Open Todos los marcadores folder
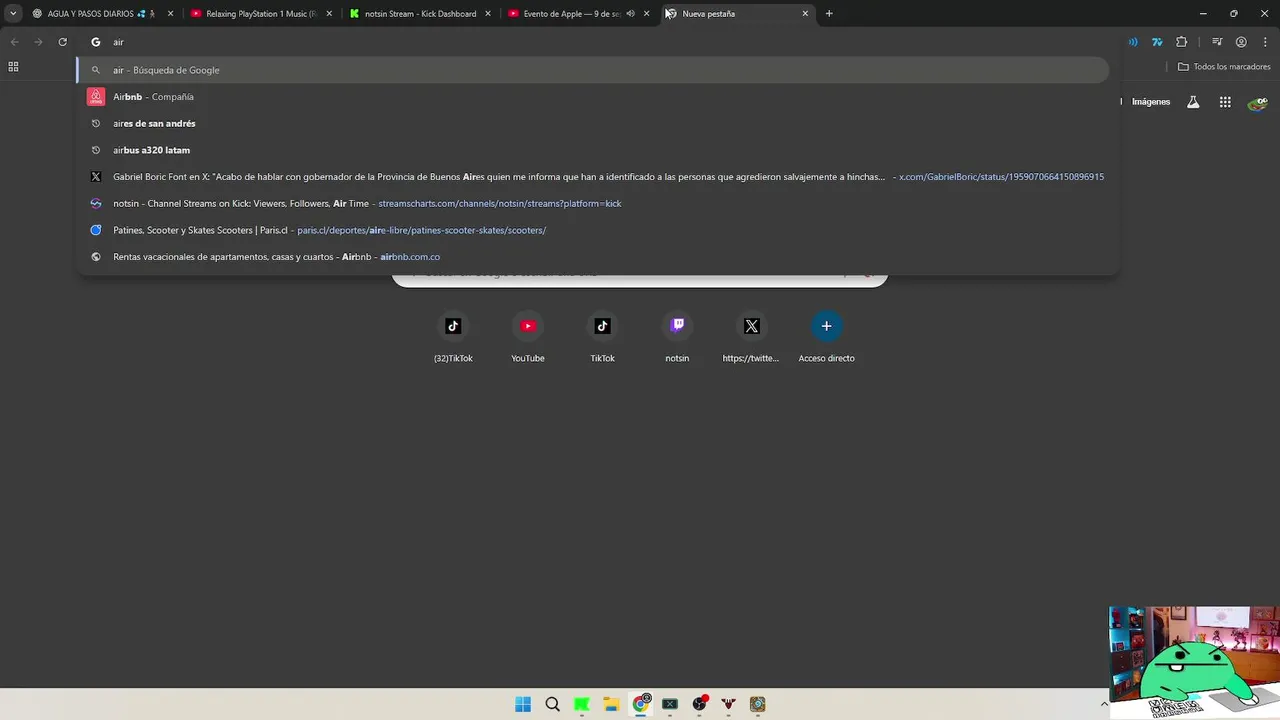The image size is (1280, 720). 1224,67
